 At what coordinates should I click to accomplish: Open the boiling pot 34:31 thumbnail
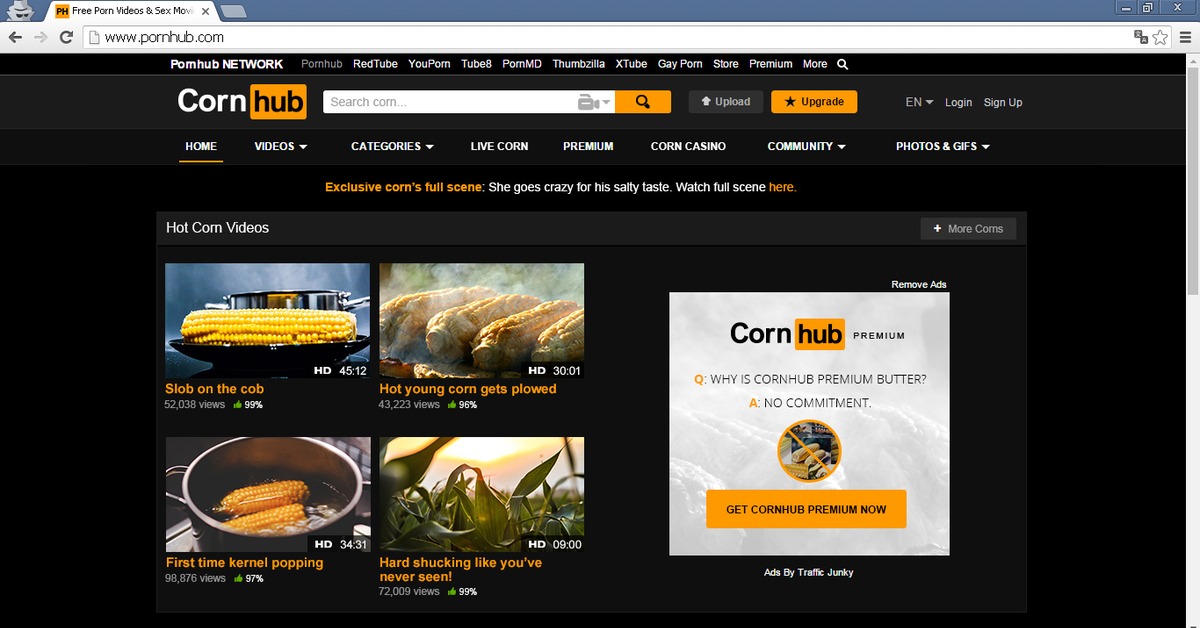tap(267, 495)
